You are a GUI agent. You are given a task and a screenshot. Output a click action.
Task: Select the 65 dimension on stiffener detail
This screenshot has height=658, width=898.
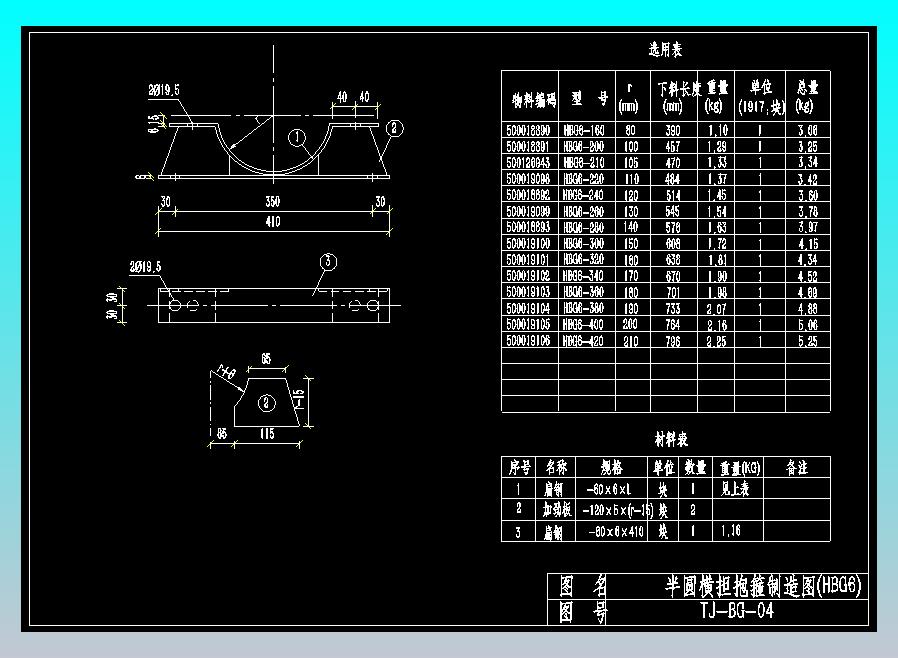(266, 359)
